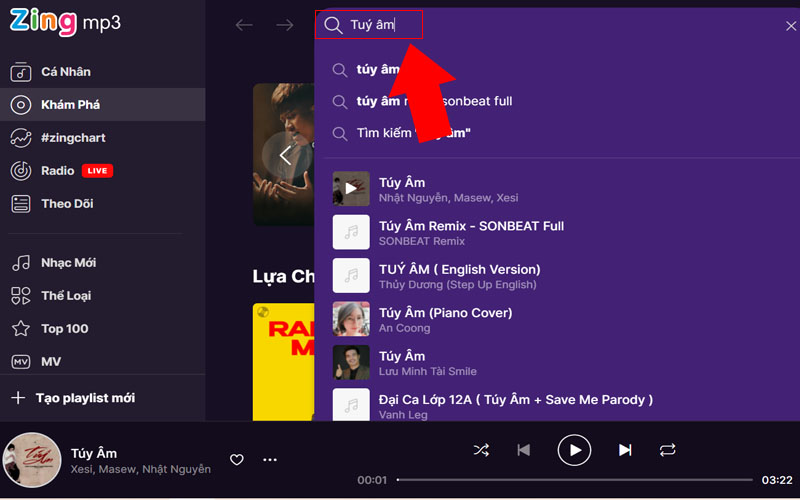Click the placeholder thumbnail of SONBEAT Remix
Image resolution: width=800 pixels, height=500 pixels.
click(x=351, y=232)
